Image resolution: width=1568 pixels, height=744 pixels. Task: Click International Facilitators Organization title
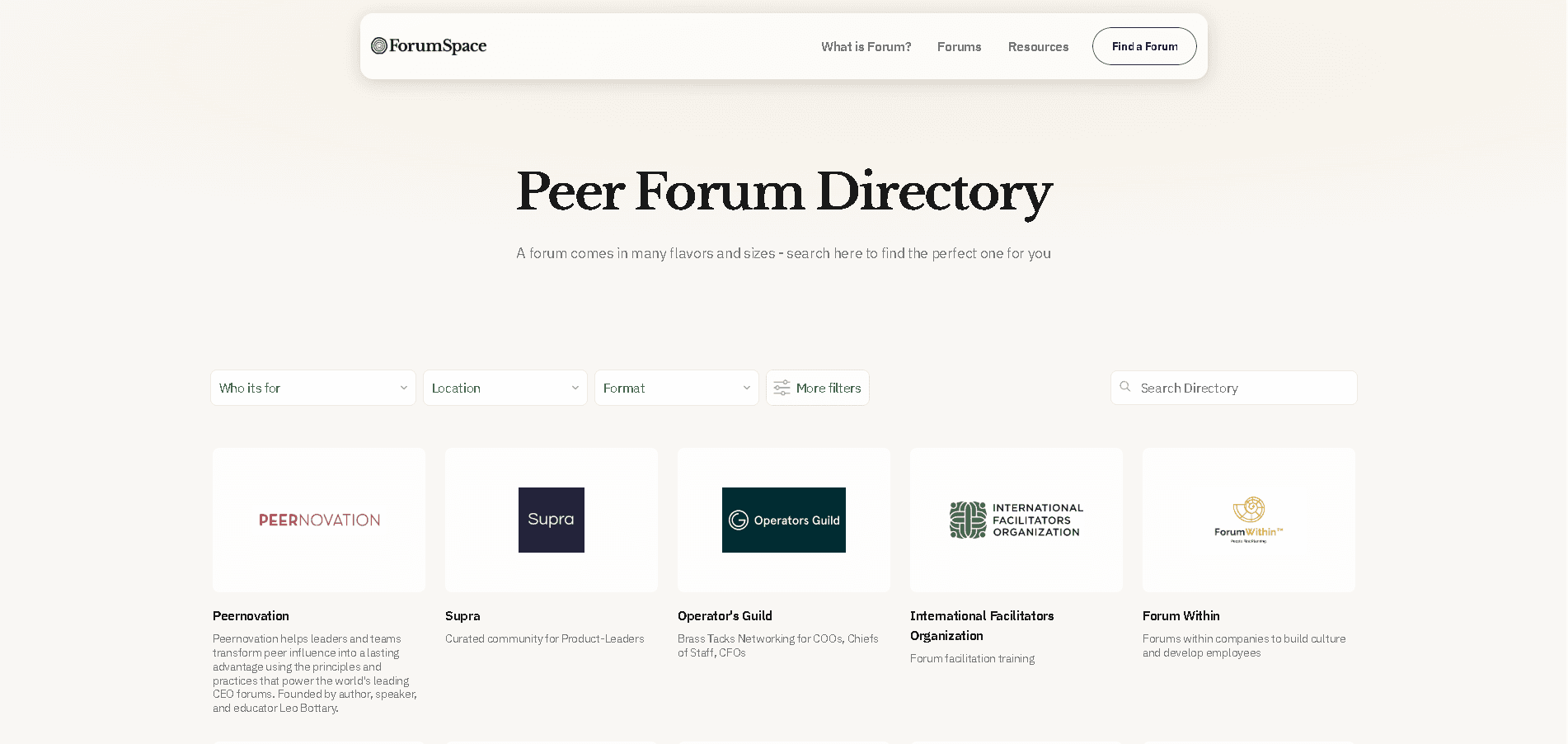(982, 626)
